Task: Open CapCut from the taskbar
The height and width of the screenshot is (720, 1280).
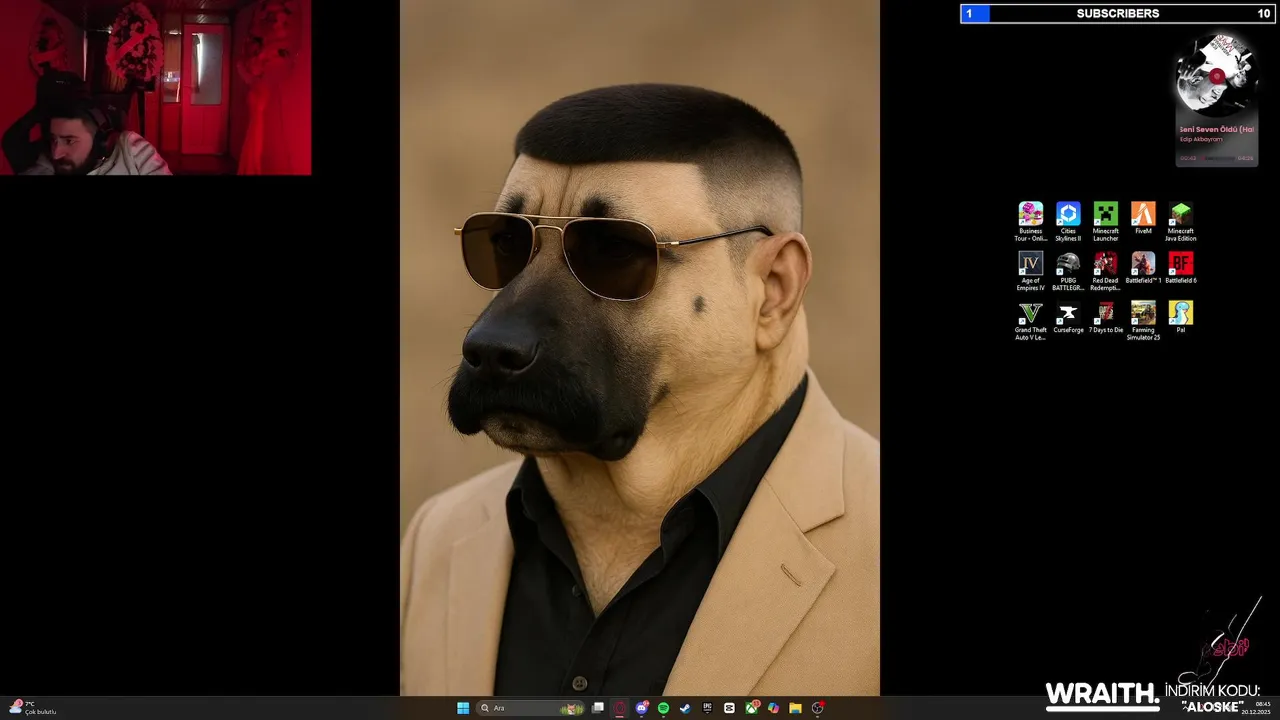Action: (729, 708)
